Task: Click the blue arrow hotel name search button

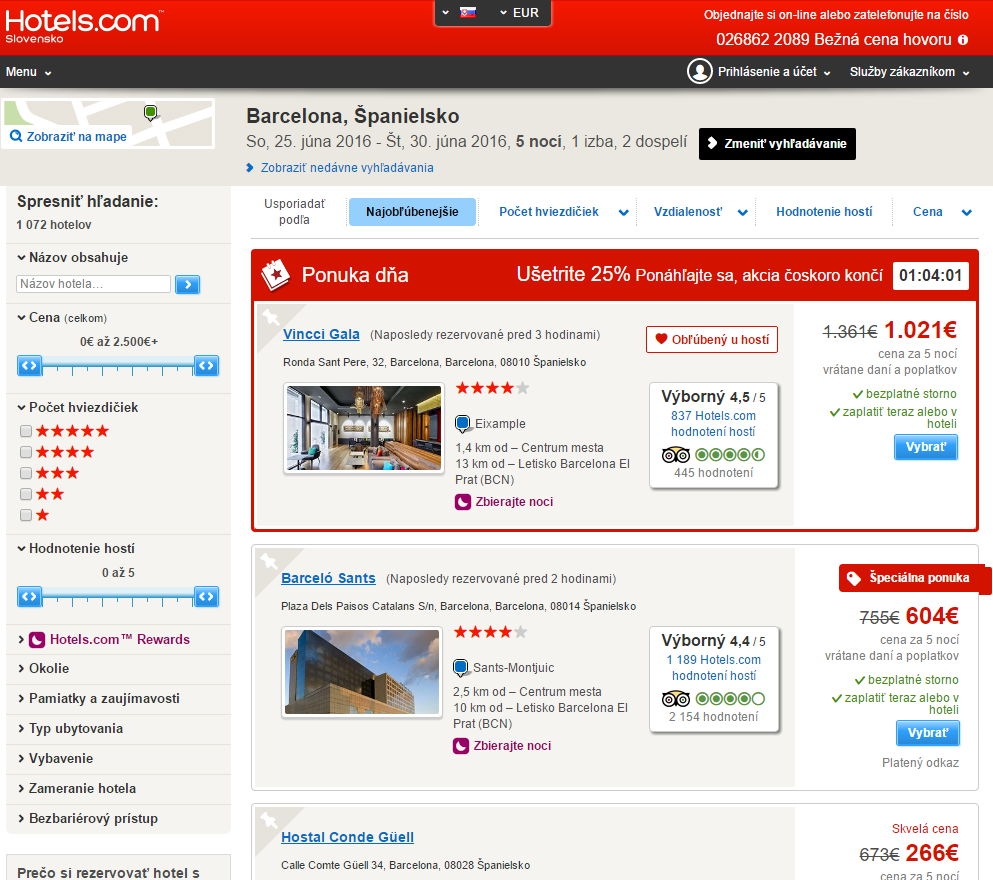Action: pos(187,285)
